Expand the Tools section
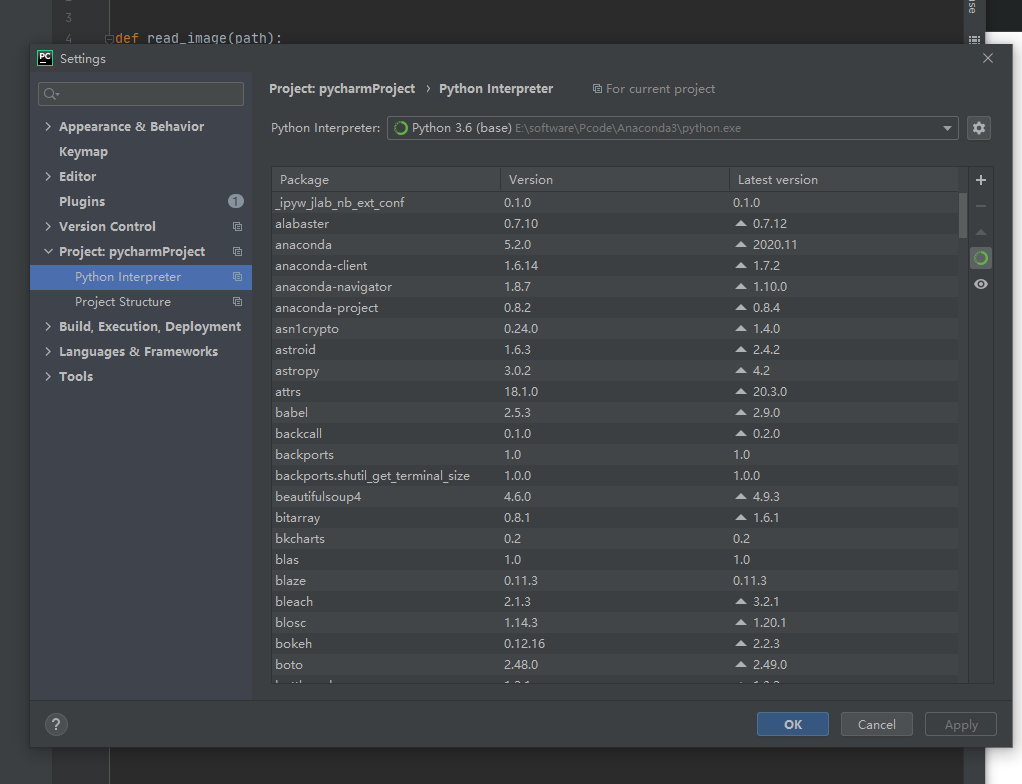 click(x=48, y=377)
